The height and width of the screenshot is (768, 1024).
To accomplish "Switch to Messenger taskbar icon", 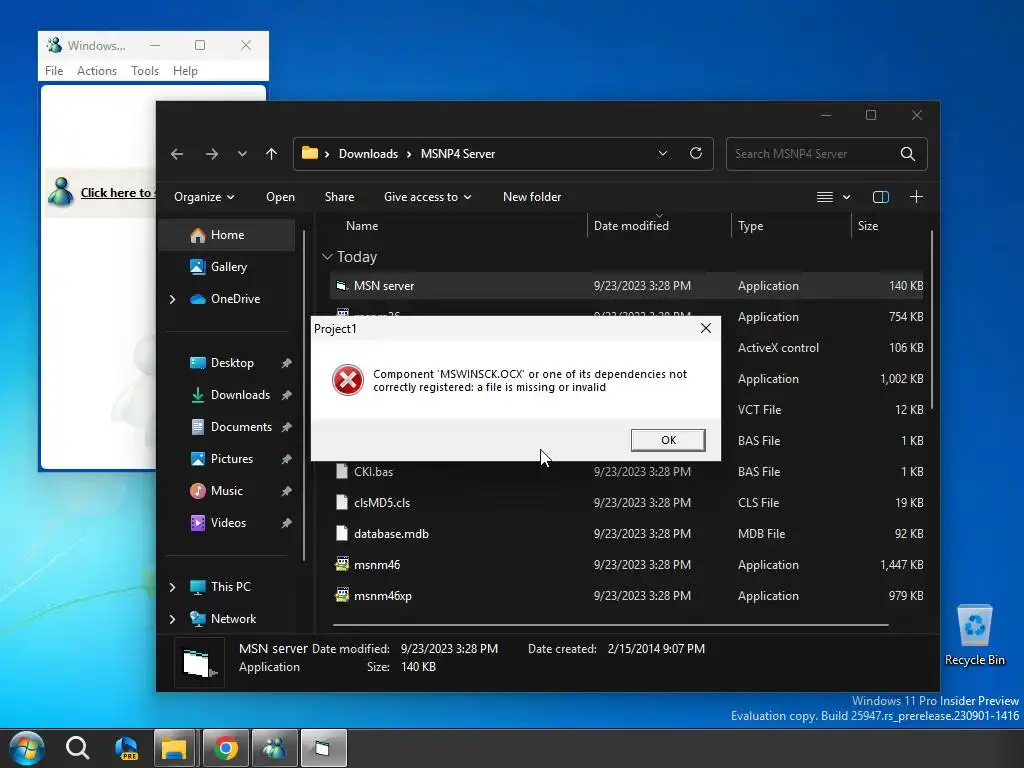I will [x=275, y=748].
